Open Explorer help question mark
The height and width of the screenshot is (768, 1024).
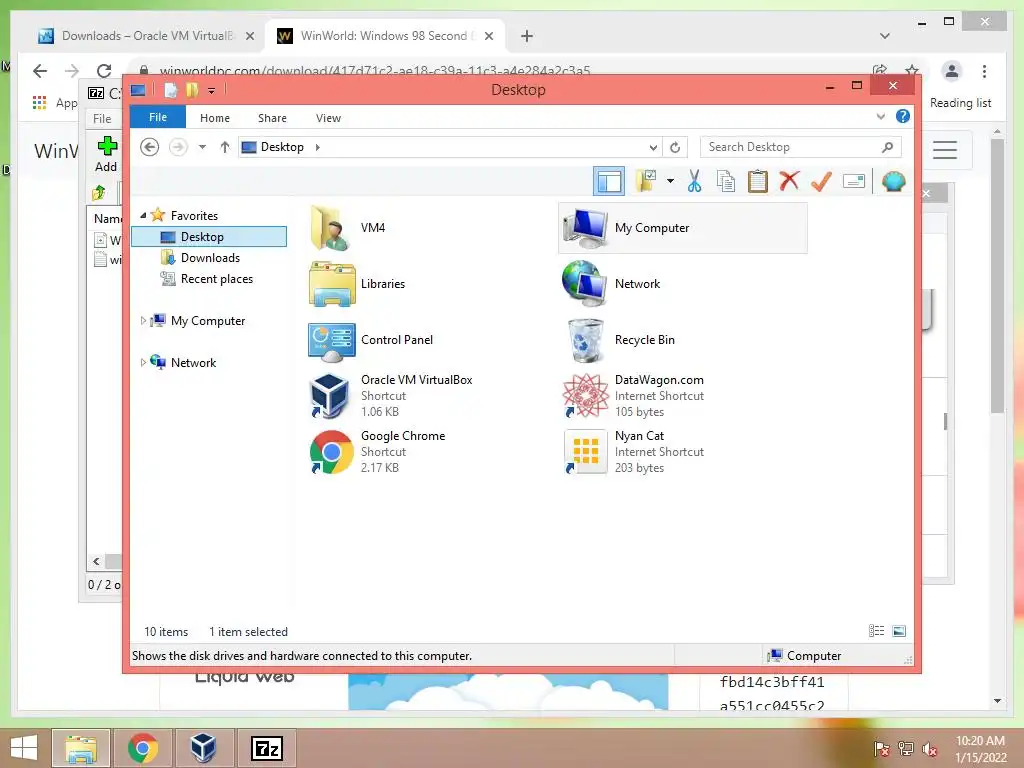[x=903, y=116]
